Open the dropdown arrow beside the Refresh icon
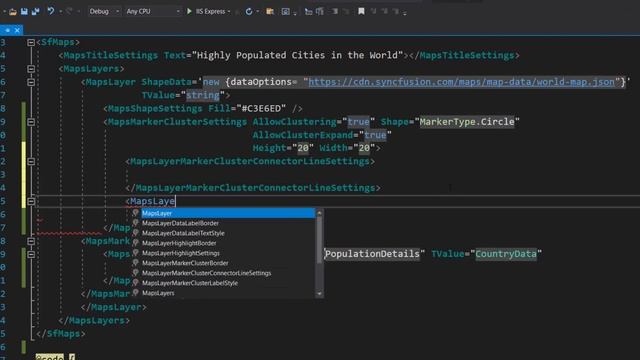The width and height of the screenshot is (640, 360). coord(258,11)
